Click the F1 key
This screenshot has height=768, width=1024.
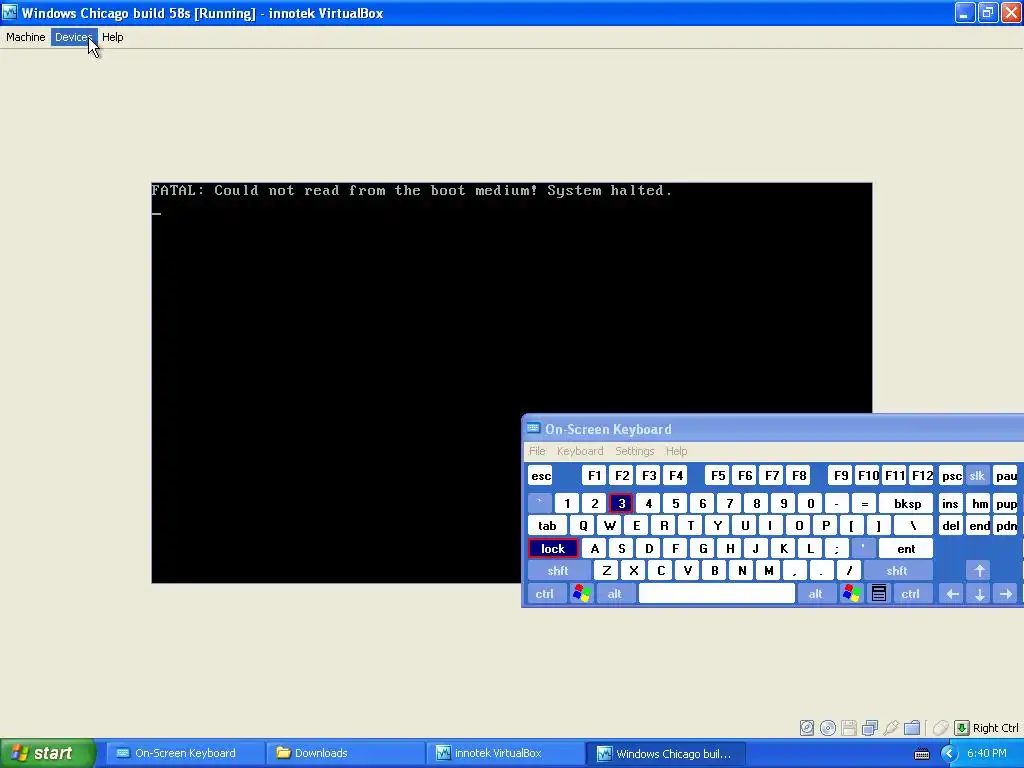(594, 476)
